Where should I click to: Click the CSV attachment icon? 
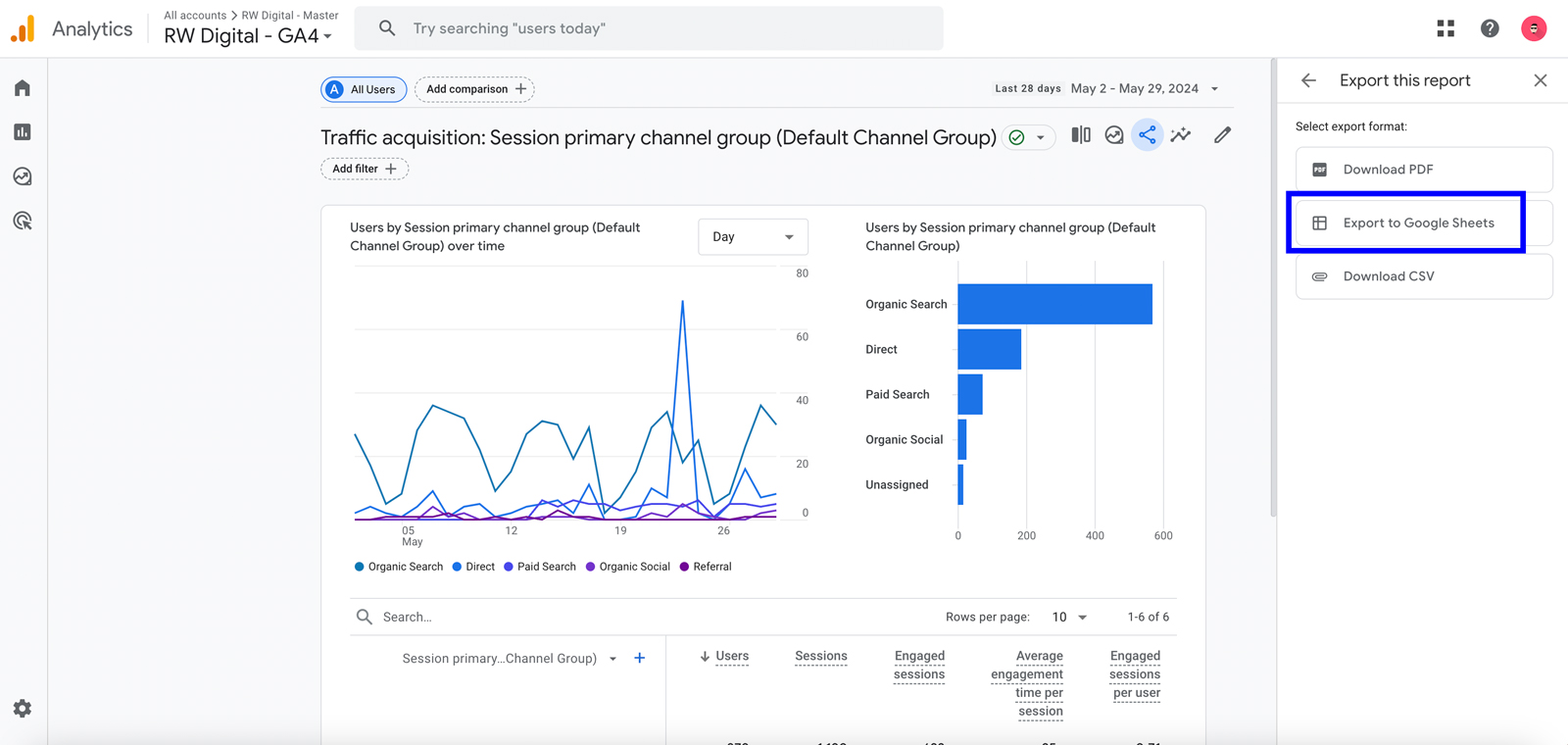tap(1320, 276)
